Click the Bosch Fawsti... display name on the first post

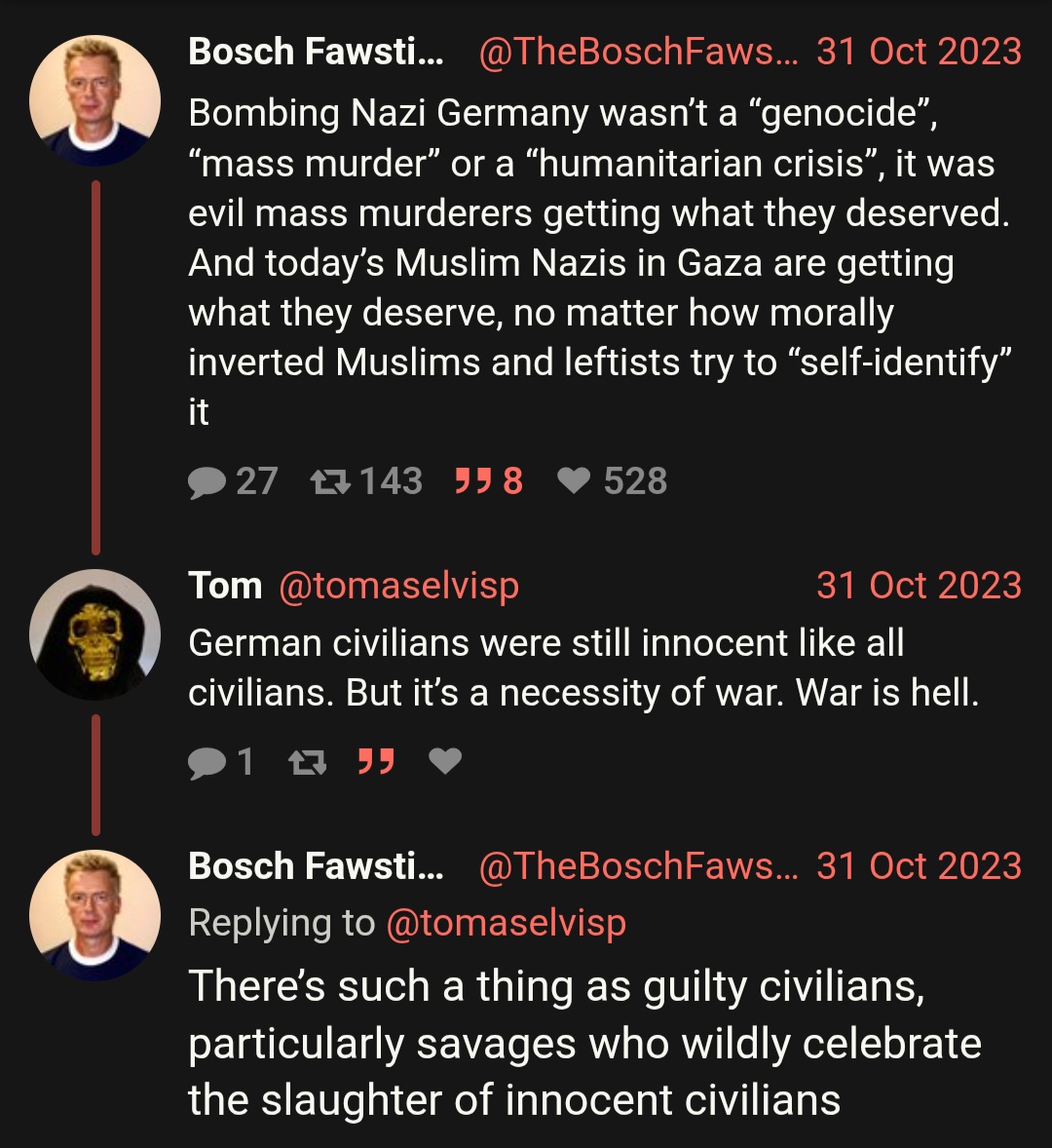pos(316,52)
